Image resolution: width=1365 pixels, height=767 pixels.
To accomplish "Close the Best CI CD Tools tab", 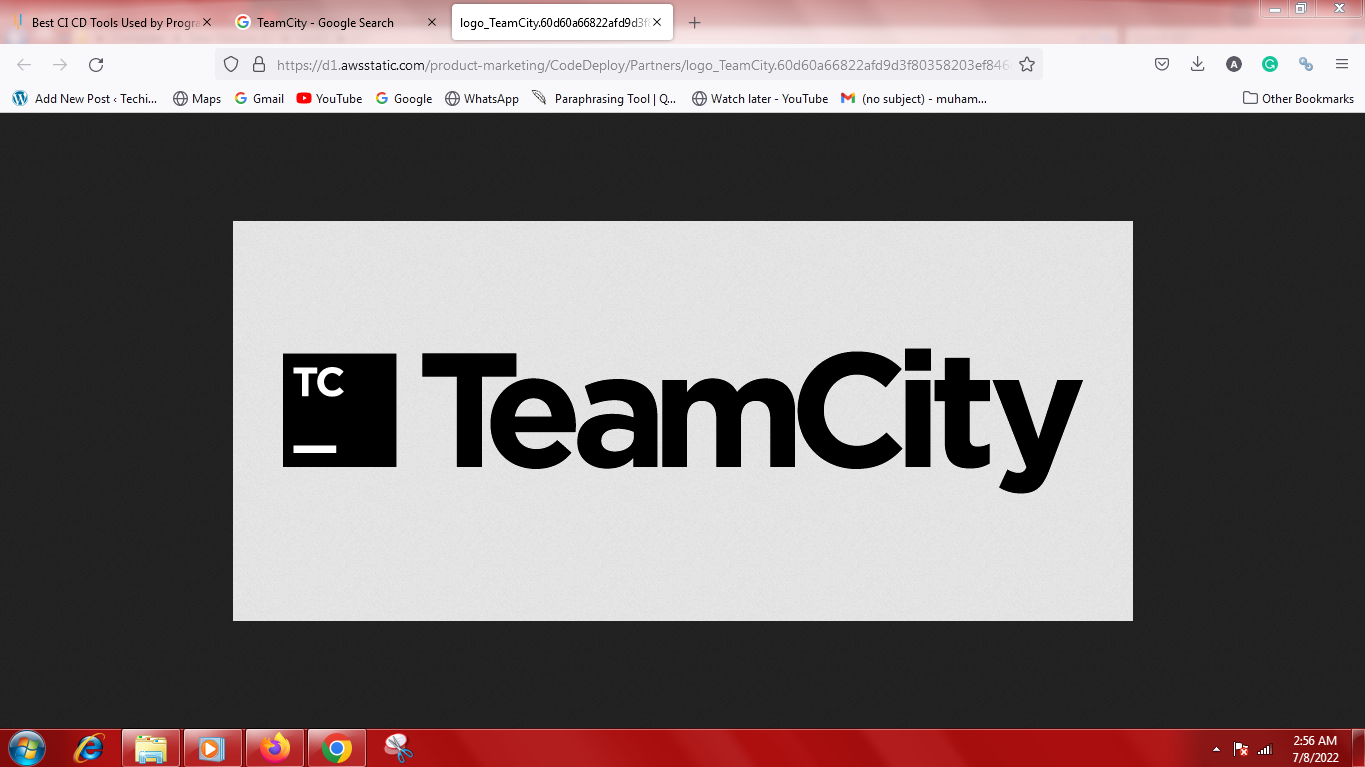I will 207,22.
